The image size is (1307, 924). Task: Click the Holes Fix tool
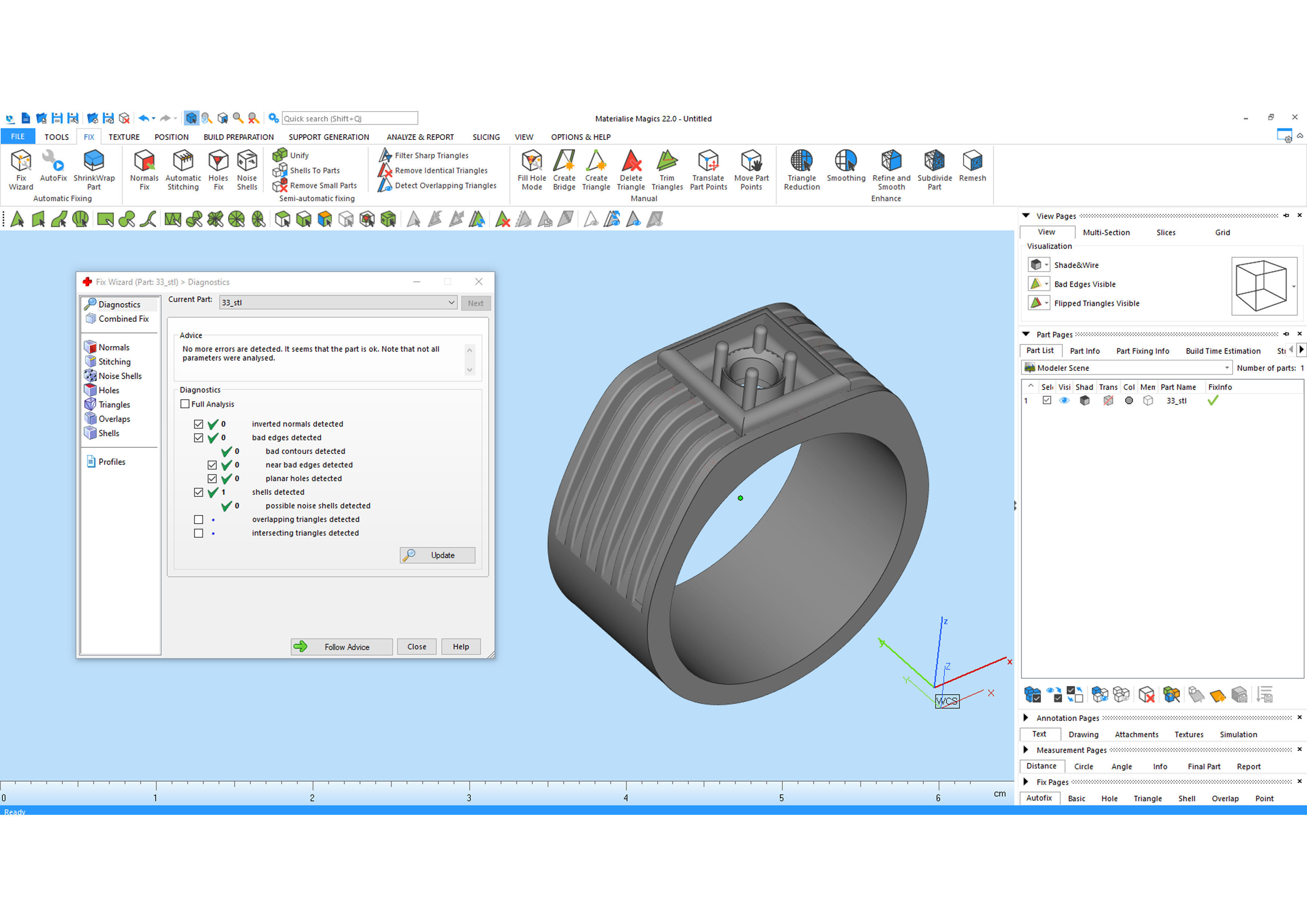[x=218, y=170]
